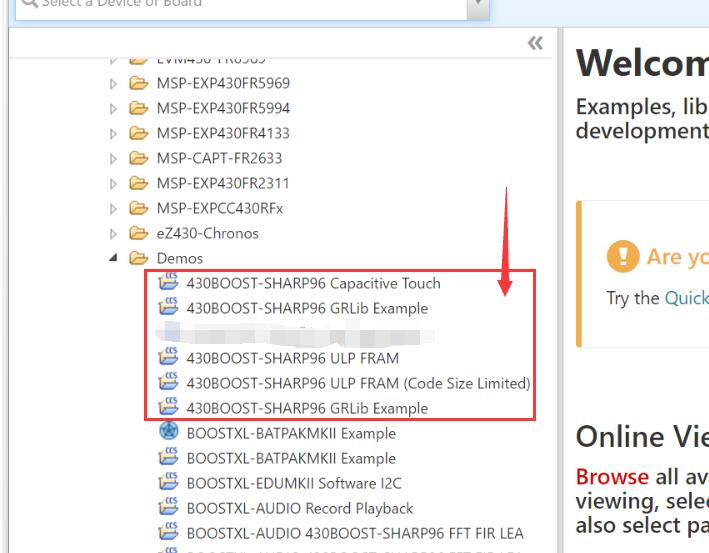
Task: Select the MSP-EXP430FR2311 label
Action: (x=223, y=183)
